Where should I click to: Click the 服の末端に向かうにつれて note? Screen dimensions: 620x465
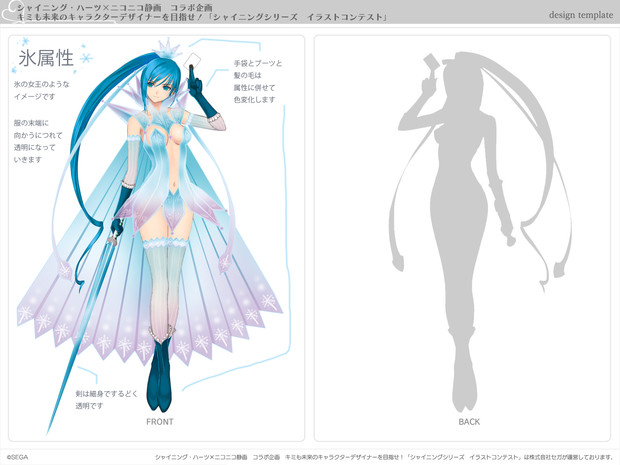point(38,141)
